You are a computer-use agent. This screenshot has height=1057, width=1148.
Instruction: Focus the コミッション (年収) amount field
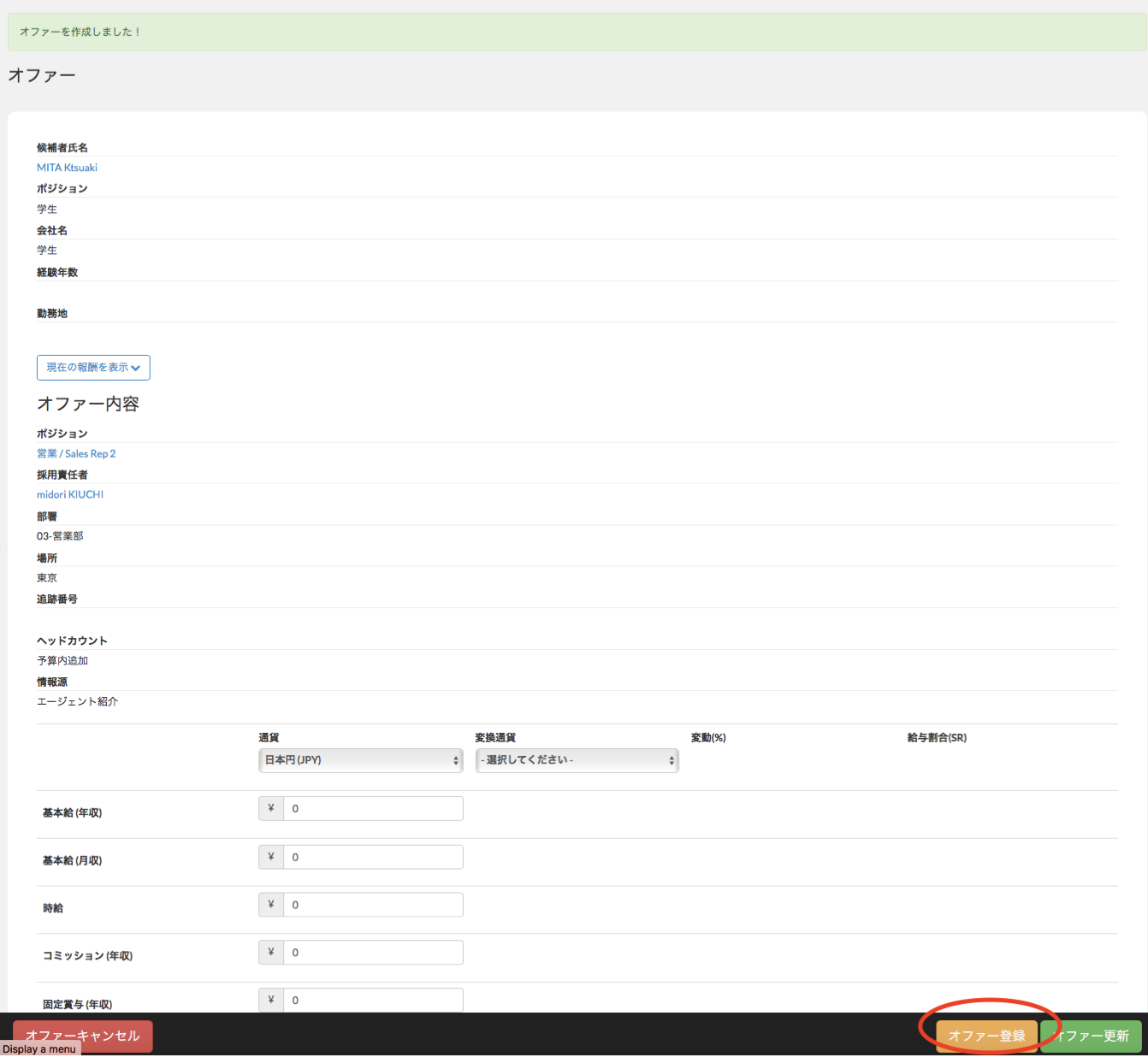373,952
